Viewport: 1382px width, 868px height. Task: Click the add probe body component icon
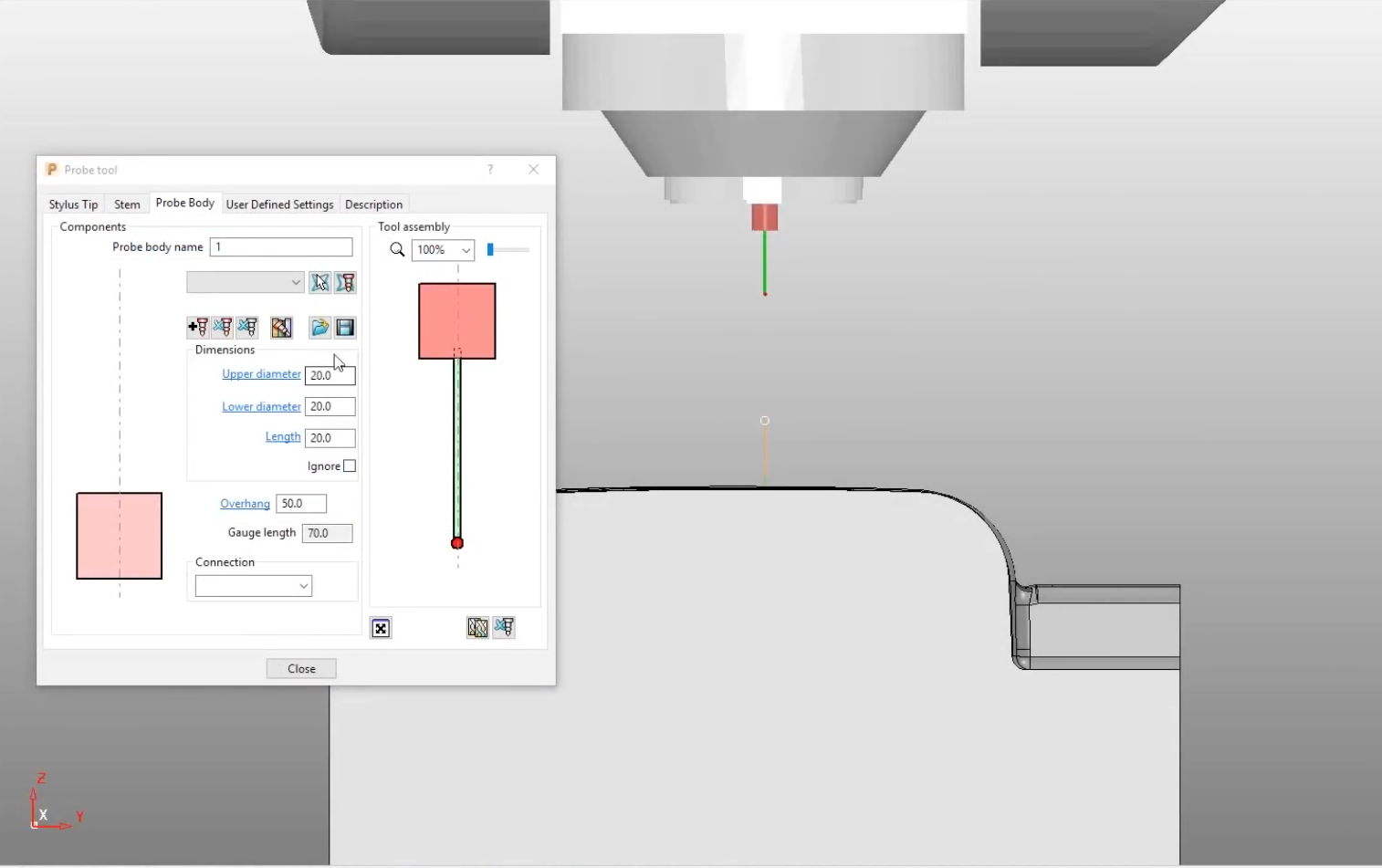[x=197, y=328]
